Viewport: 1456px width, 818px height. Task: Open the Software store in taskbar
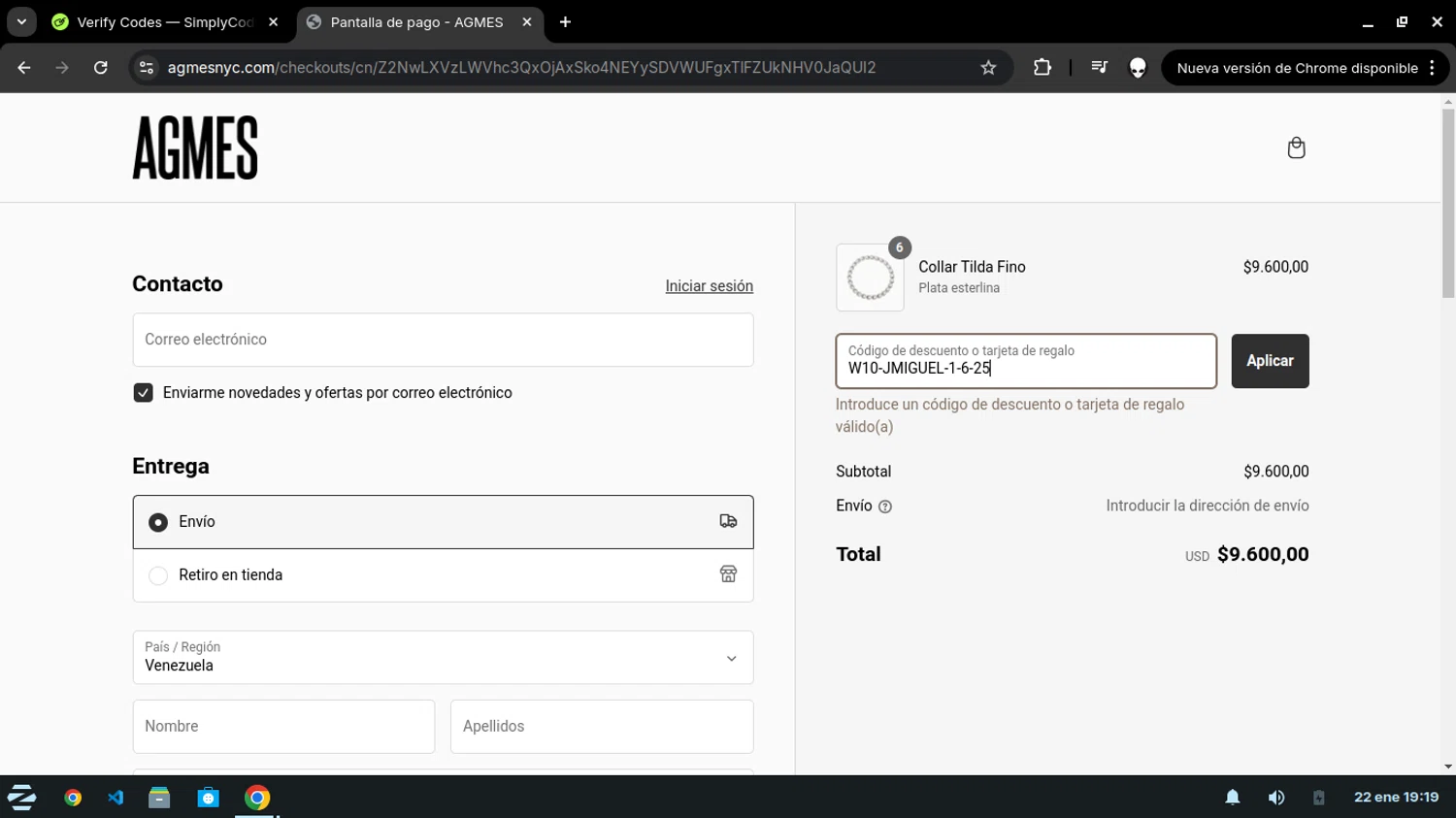coord(208,798)
